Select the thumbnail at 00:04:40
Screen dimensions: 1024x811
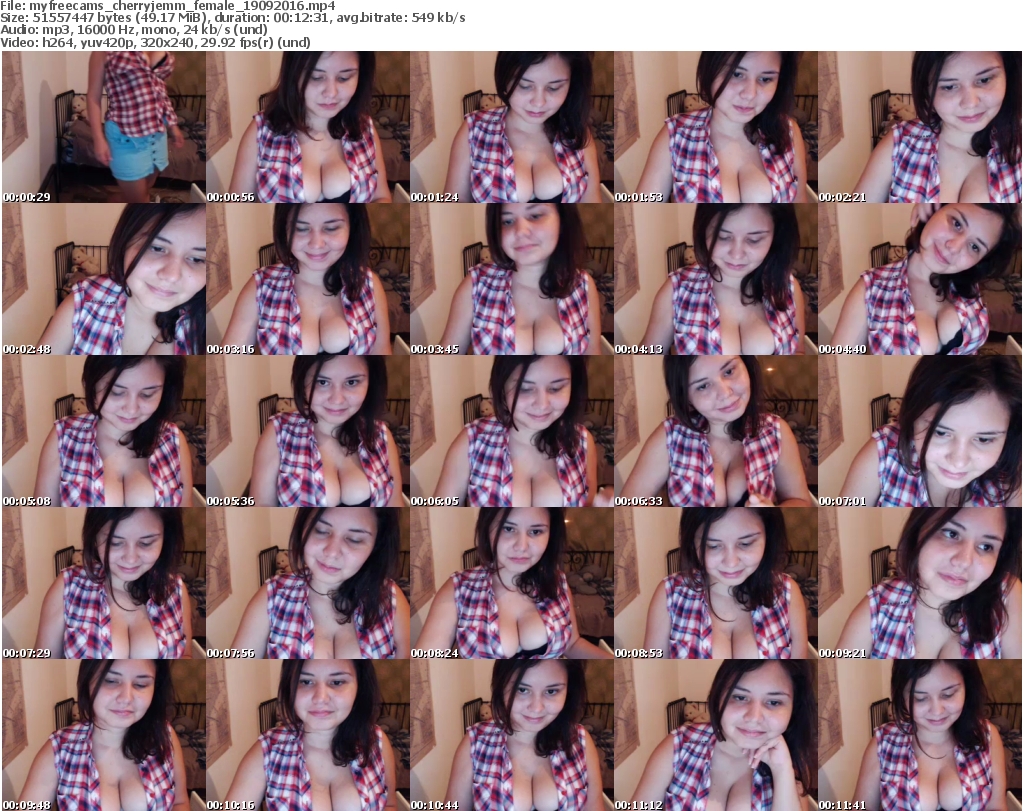(x=920, y=279)
